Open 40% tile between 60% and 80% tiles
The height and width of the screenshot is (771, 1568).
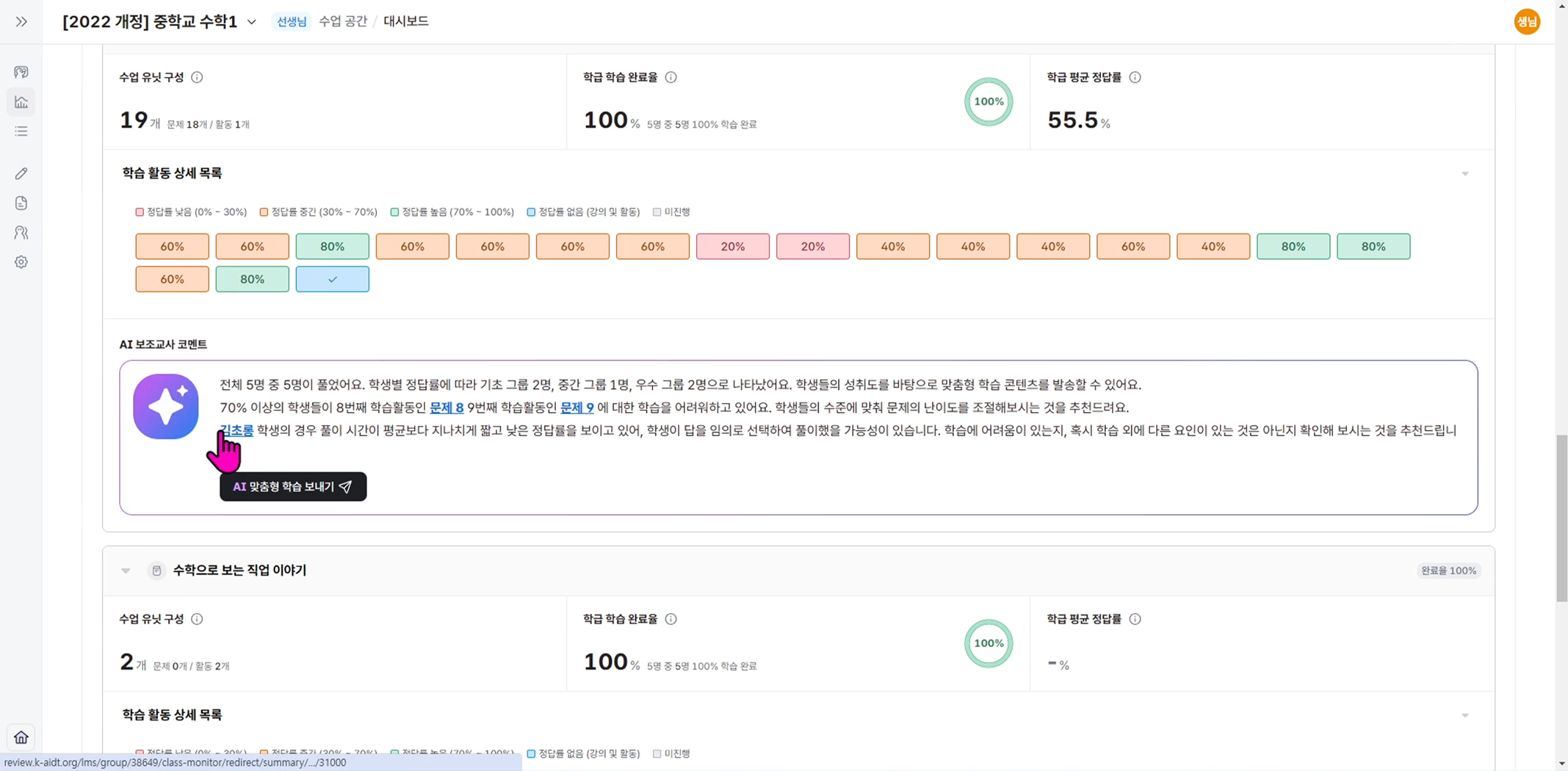tap(1213, 247)
